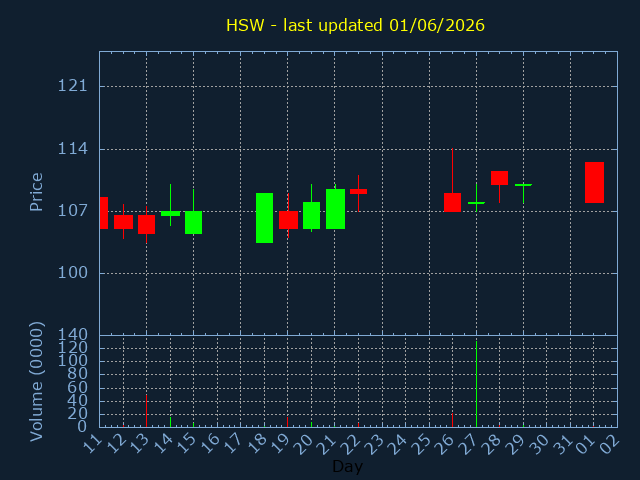Click the tall green volume bar on day 27

coord(476,384)
